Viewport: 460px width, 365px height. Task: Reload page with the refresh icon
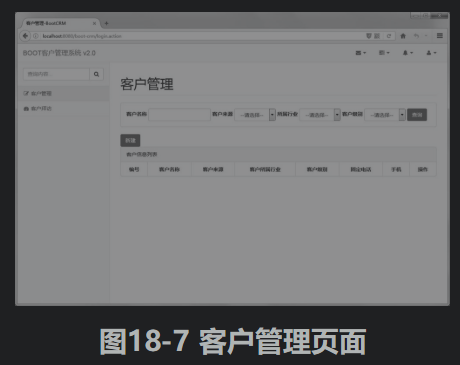coord(389,36)
